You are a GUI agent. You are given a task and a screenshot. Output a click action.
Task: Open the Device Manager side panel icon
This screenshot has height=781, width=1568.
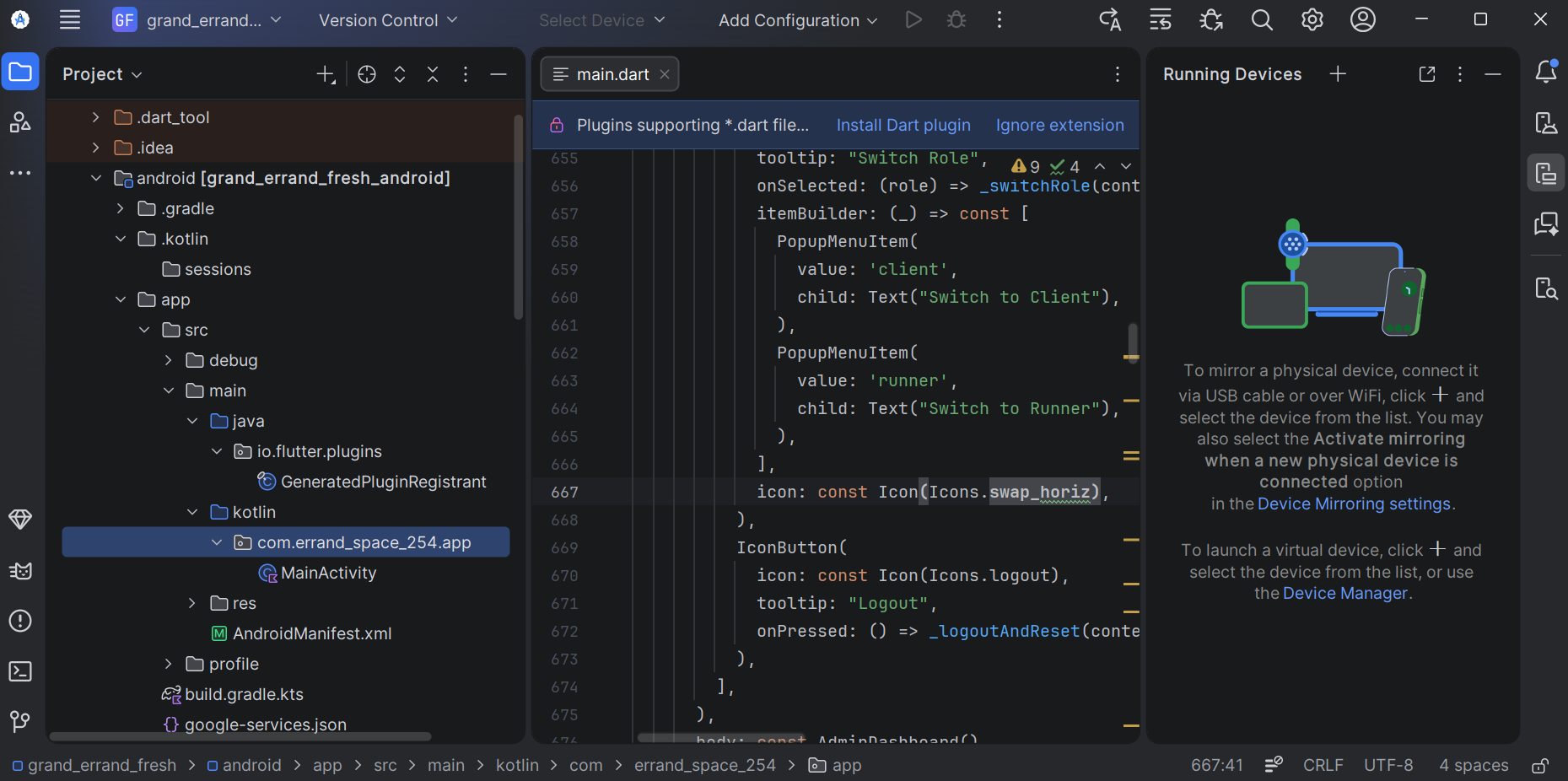pos(1545,123)
